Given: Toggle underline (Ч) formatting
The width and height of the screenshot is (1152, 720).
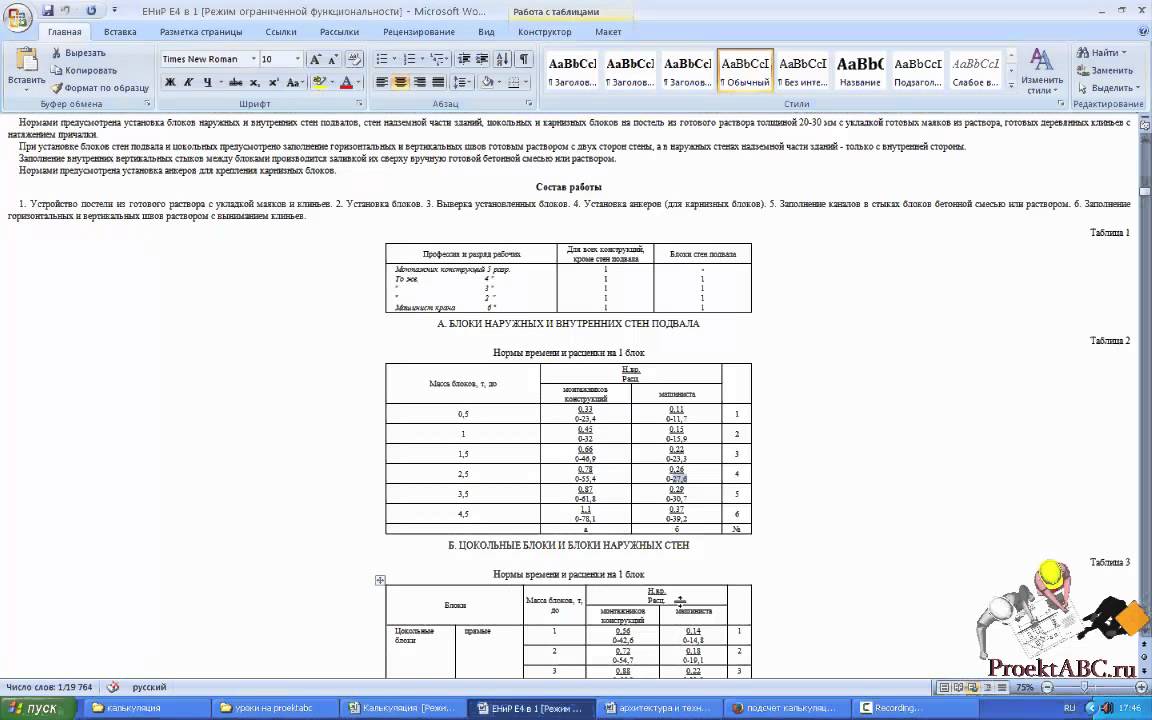Looking at the screenshot, I should click(x=207, y=82).
